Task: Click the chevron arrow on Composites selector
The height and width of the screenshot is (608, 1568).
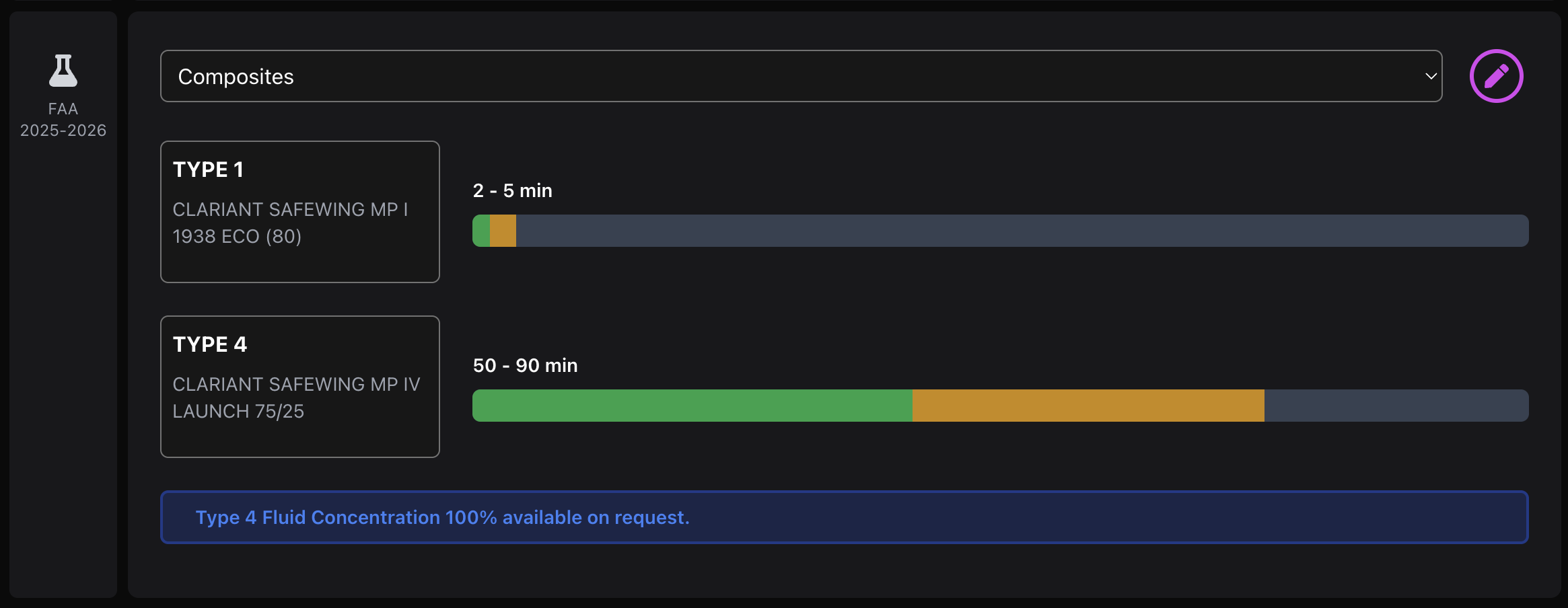Action: [x=1431, y=76]
